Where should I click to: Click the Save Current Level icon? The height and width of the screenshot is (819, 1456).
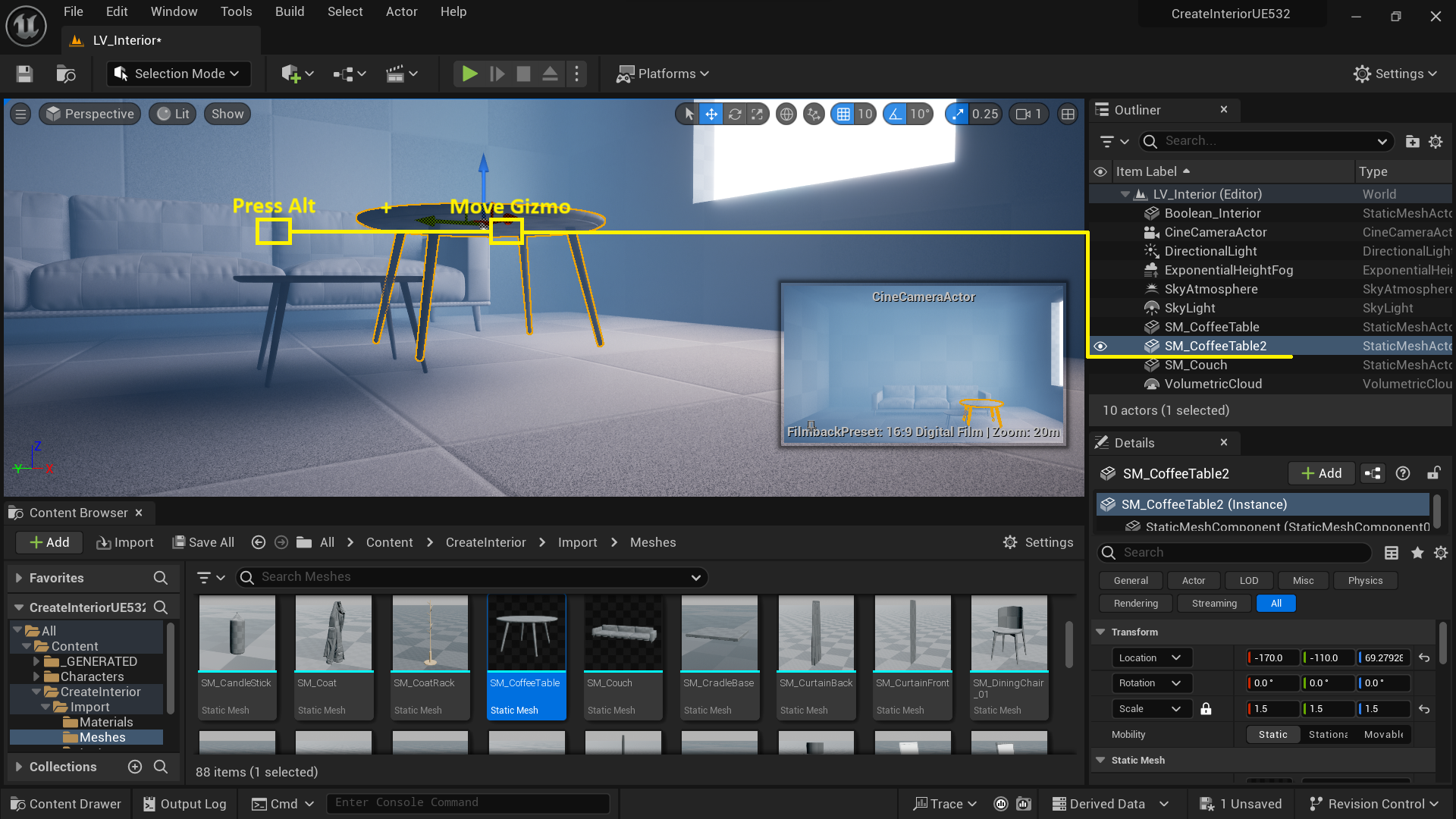pyautogui.click(x=24, y=74)
